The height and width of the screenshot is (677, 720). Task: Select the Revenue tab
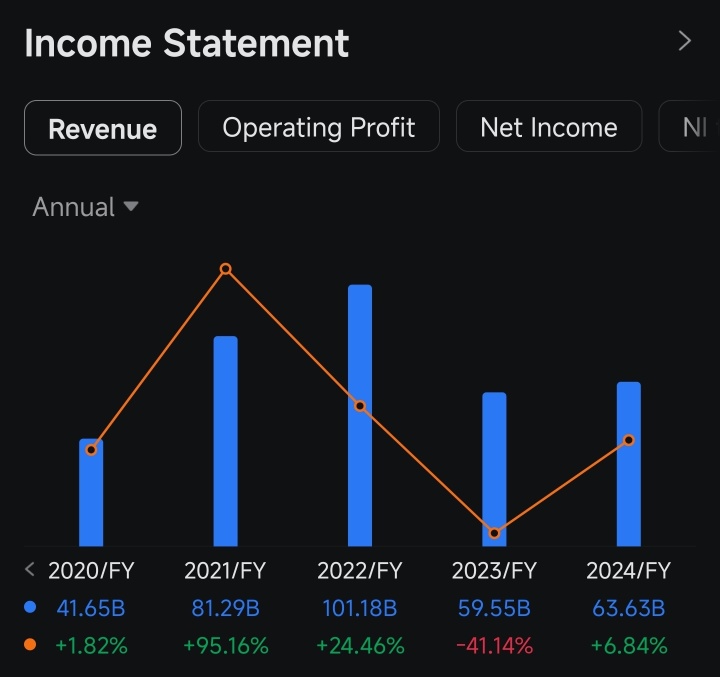point(103,128)
